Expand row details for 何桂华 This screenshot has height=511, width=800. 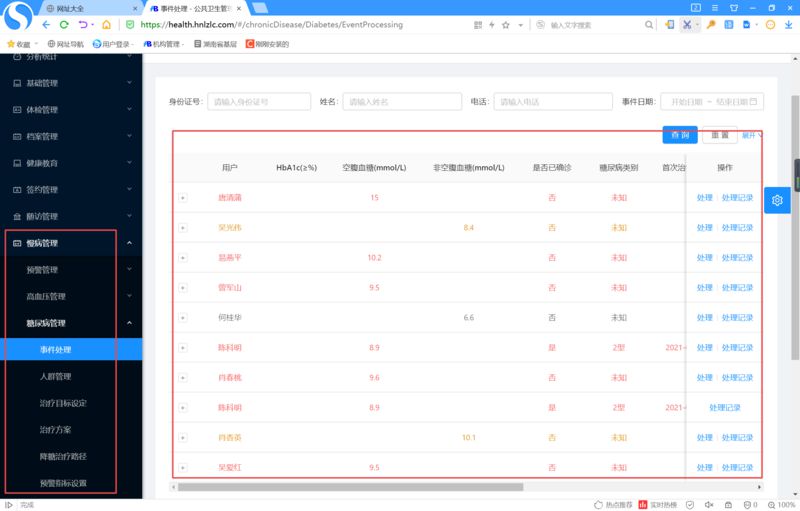pyautogui.click(x=183, y=317)
